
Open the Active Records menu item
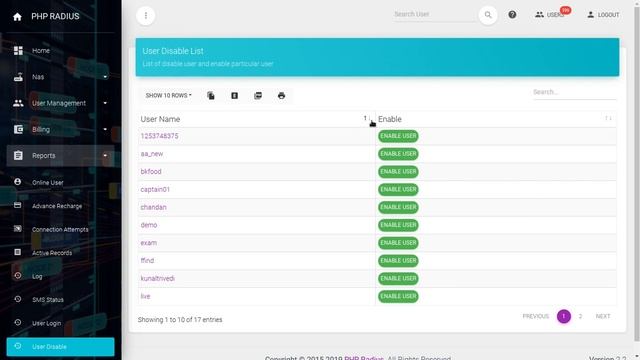[x=60, y=253]
